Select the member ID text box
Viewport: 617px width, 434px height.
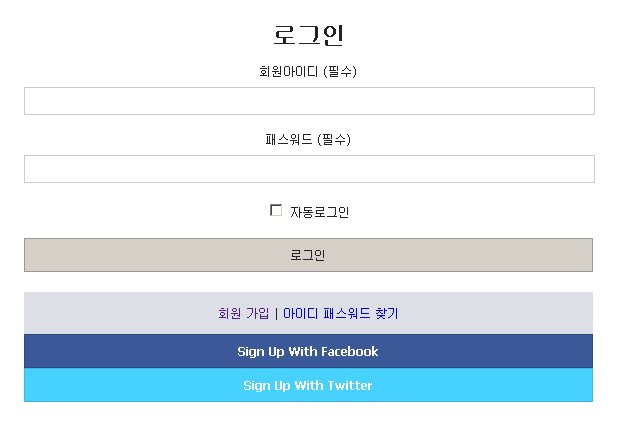(309, 101)
